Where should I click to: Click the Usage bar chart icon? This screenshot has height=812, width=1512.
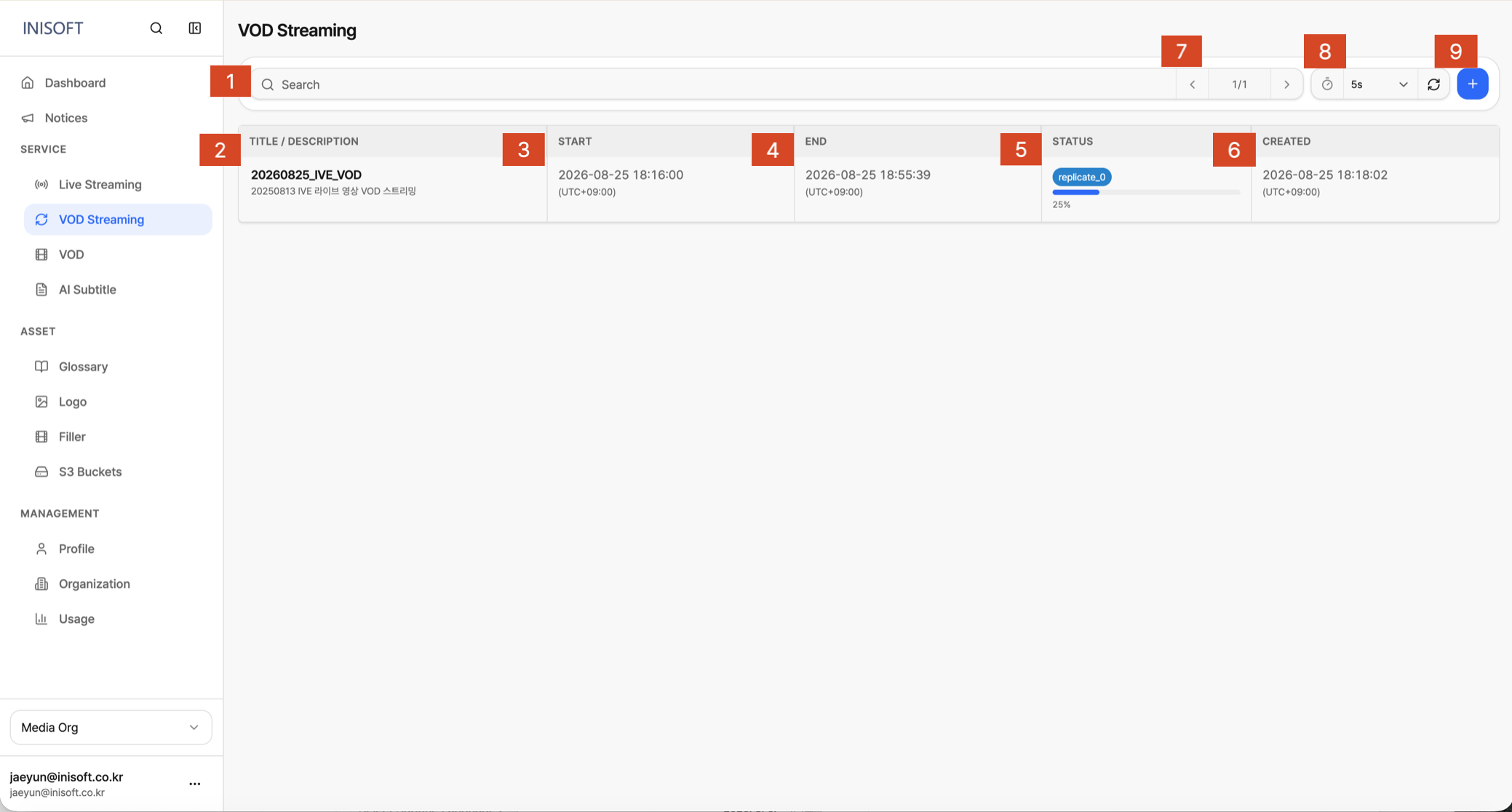41,618
